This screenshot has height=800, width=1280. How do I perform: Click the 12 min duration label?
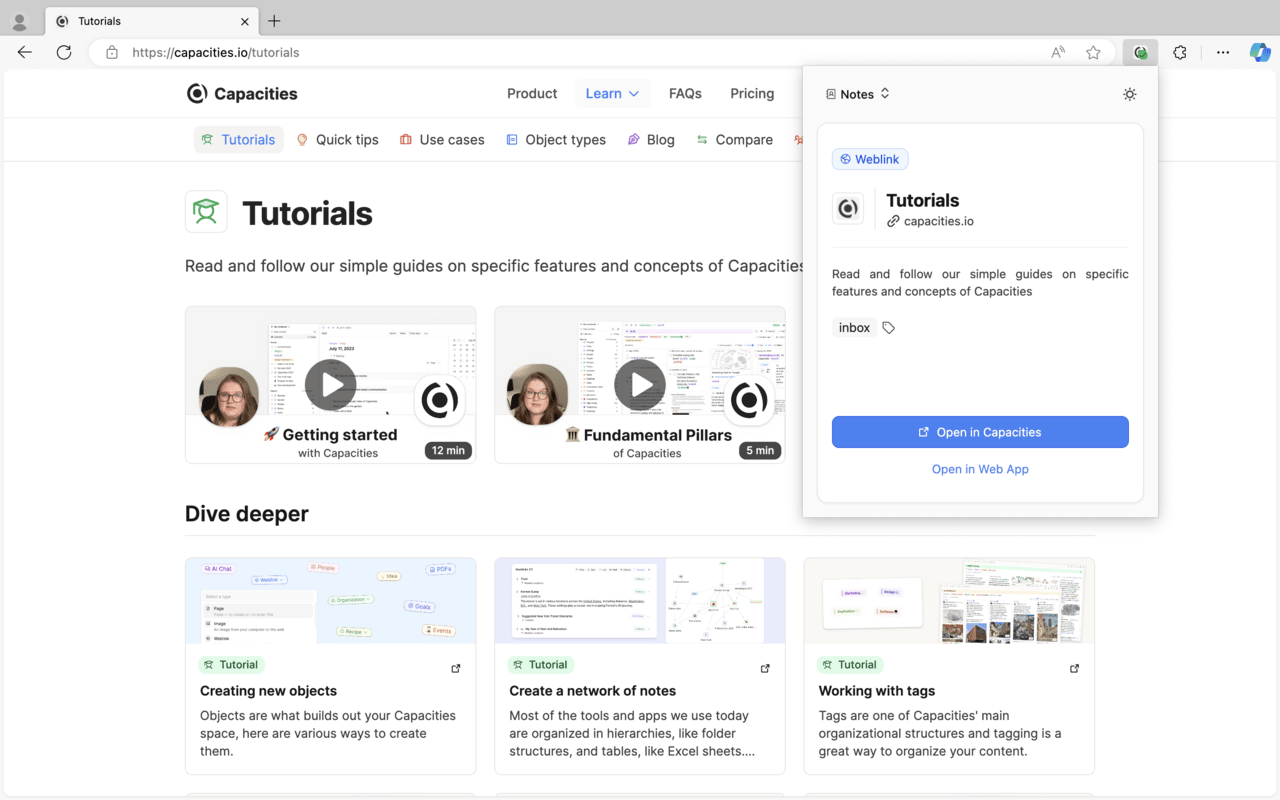coord(448,450)
